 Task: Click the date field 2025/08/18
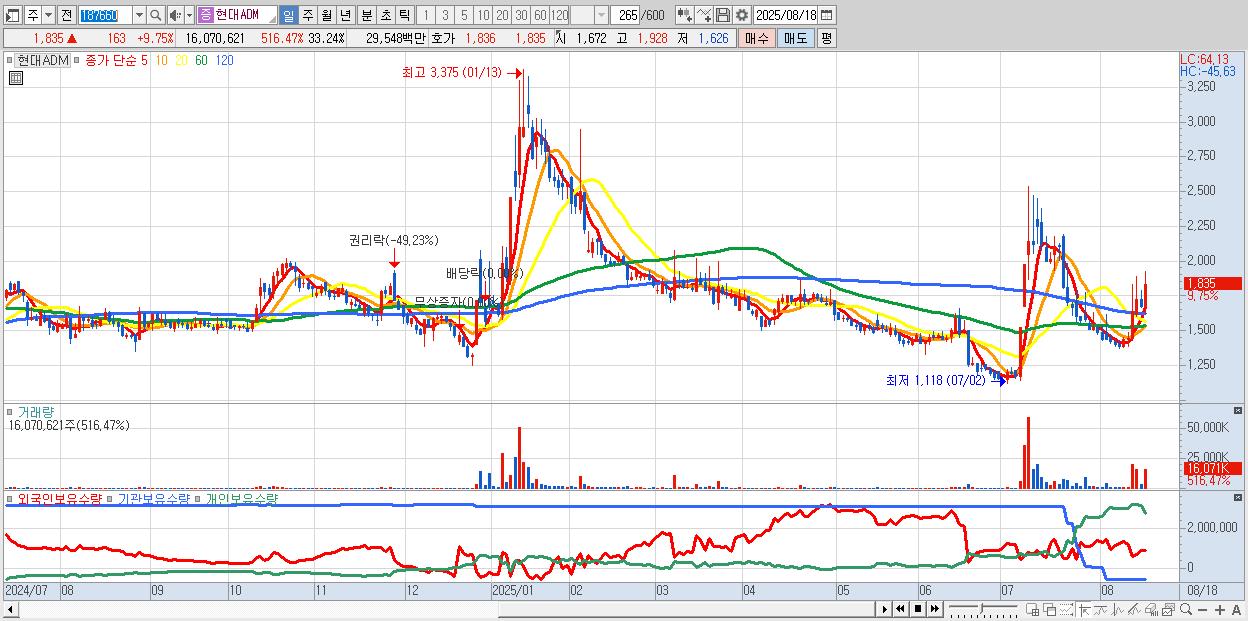(x=785, y=15)
